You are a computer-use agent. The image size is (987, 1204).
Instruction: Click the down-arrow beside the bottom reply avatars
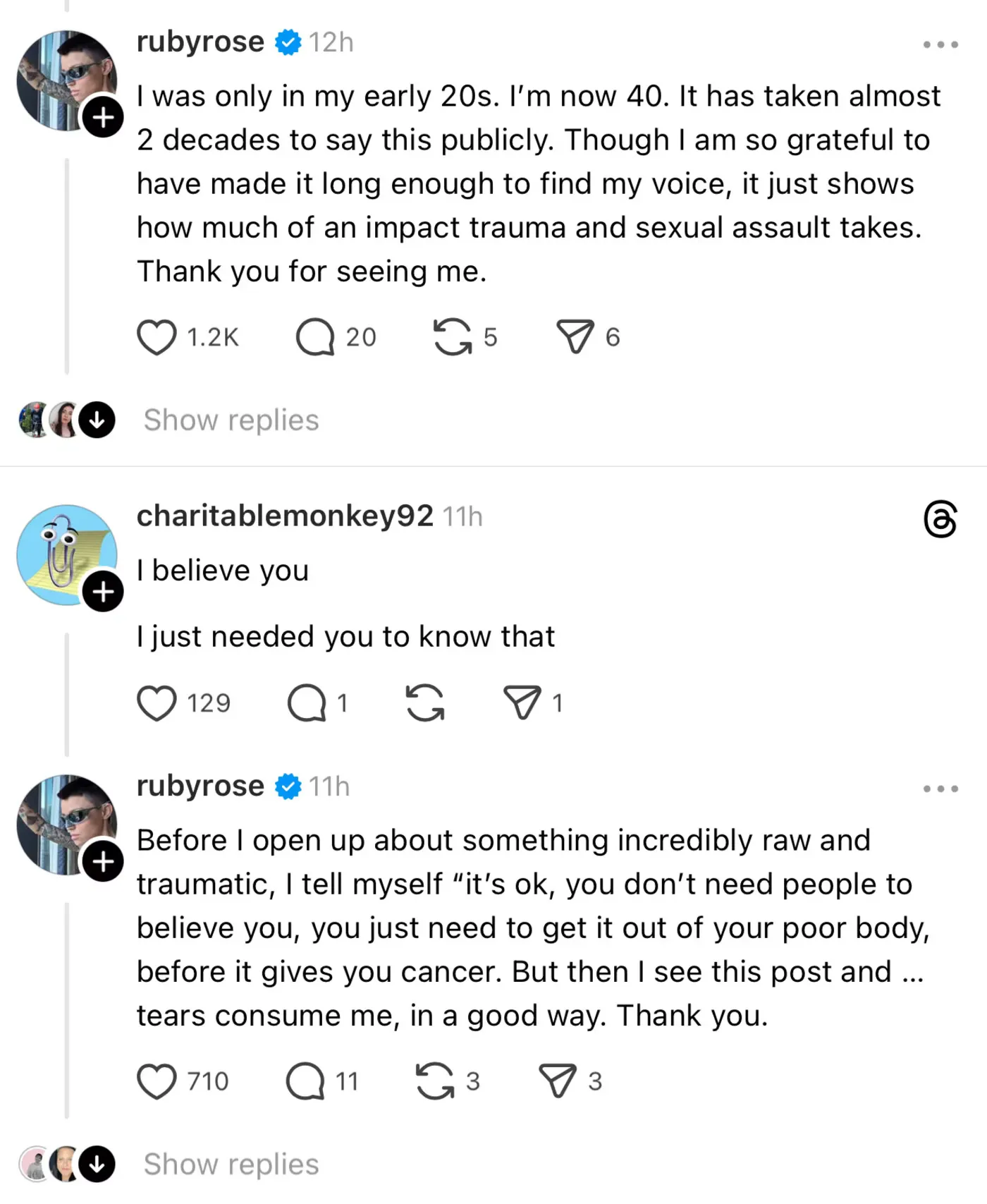tap(97, 1165)
